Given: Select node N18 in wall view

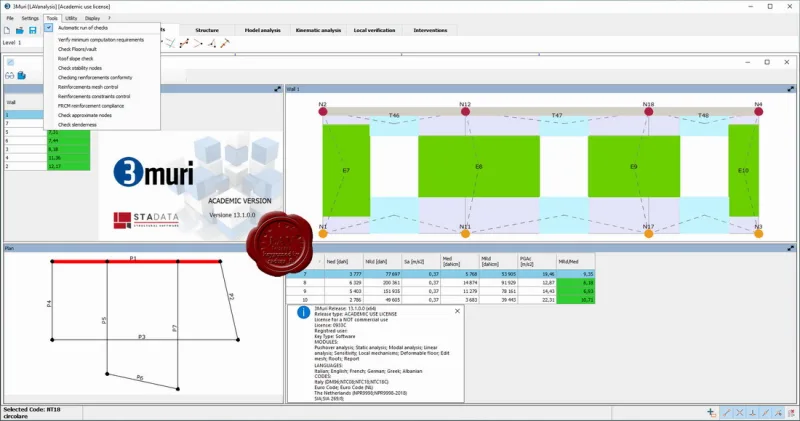Looking at the screenshot, I should click(648, 111).
